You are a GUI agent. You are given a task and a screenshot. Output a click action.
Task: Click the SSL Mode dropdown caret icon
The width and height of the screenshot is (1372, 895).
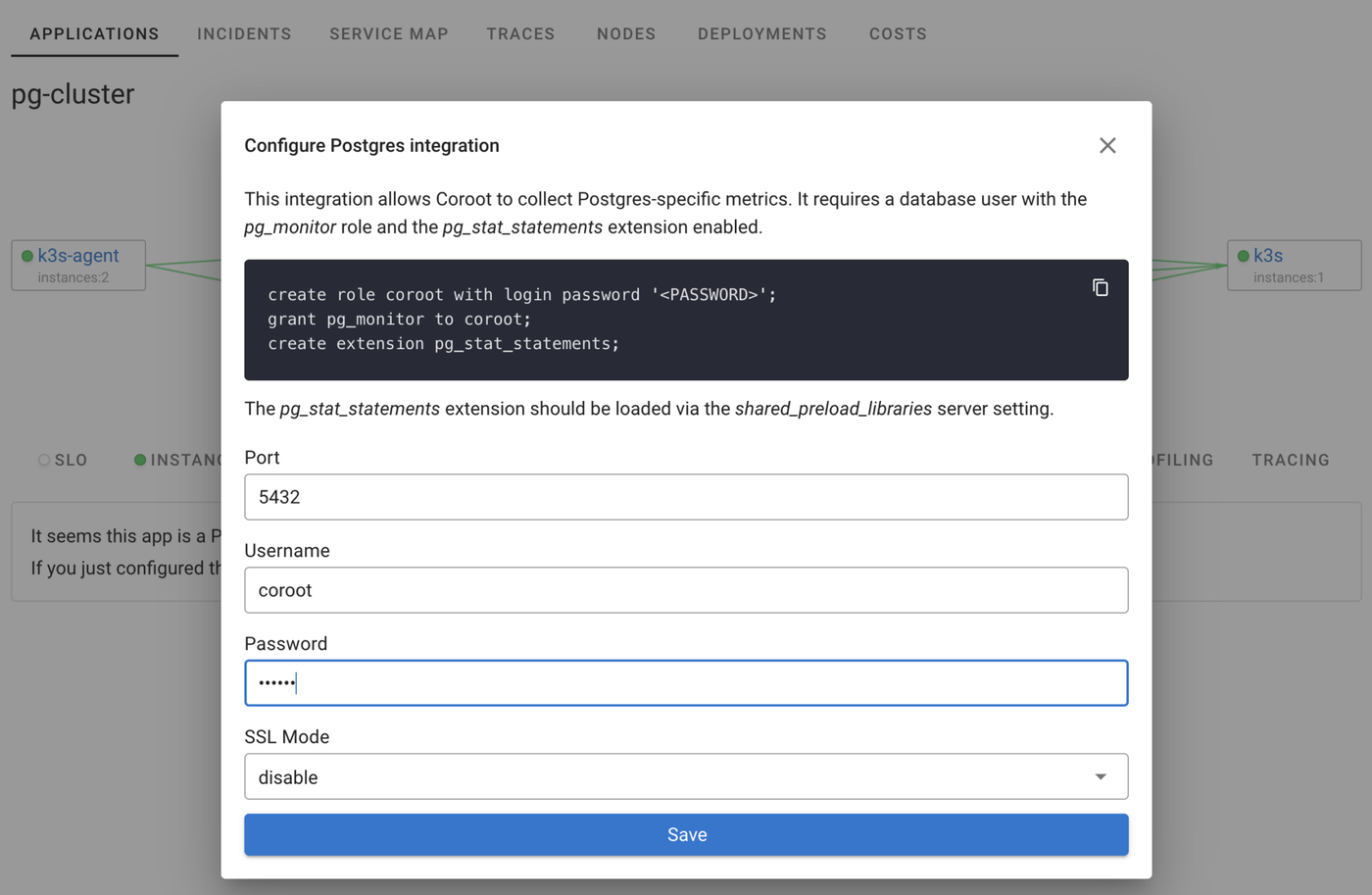(x=1099, y=775)
